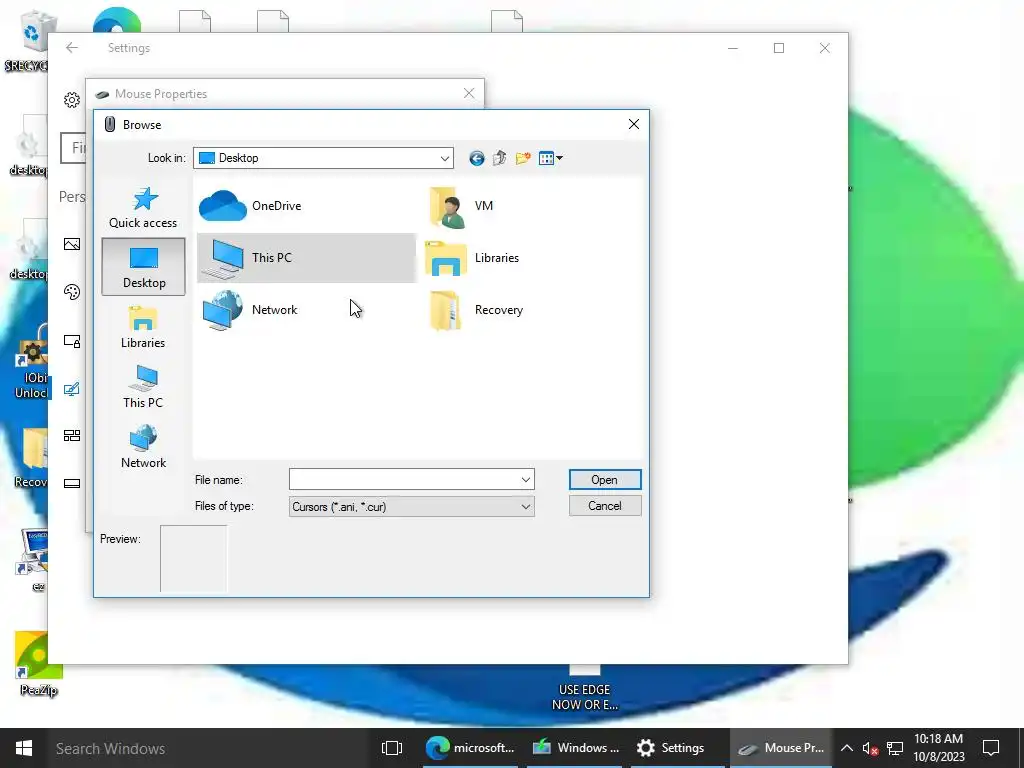This screenshot has height=768, width=1024.
Task: Open the Windows Start menu
Action: (x=24, y=748)
